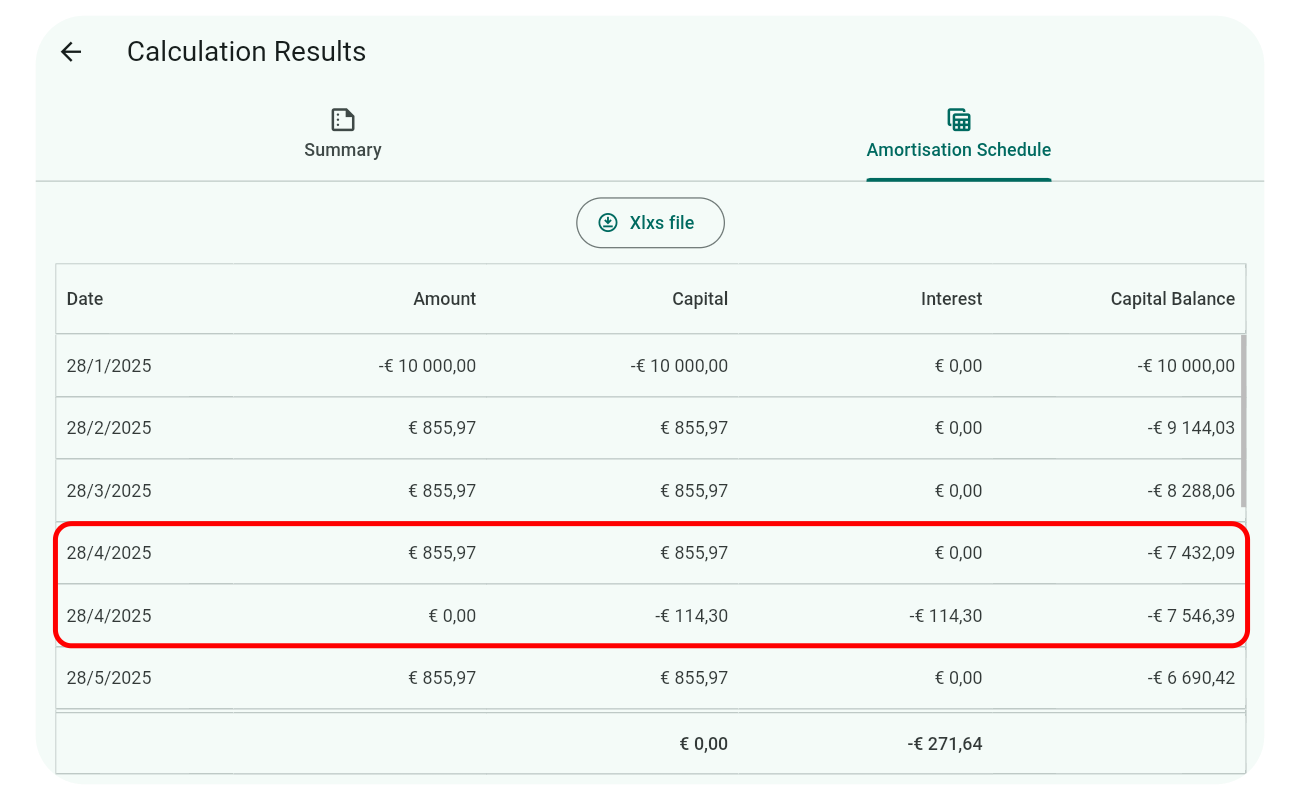Open the Summary tab
The height and width of the screenshot is (800, 1300).
[343, 134]
